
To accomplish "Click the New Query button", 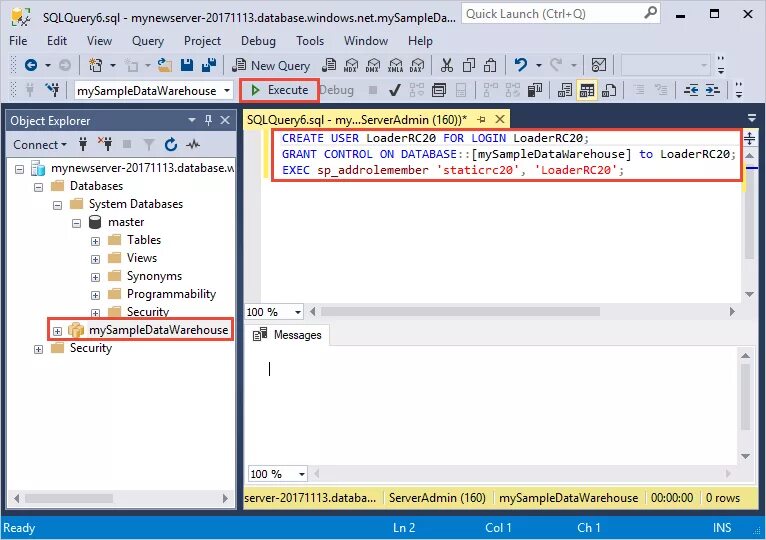I will (x=271, y=65).
